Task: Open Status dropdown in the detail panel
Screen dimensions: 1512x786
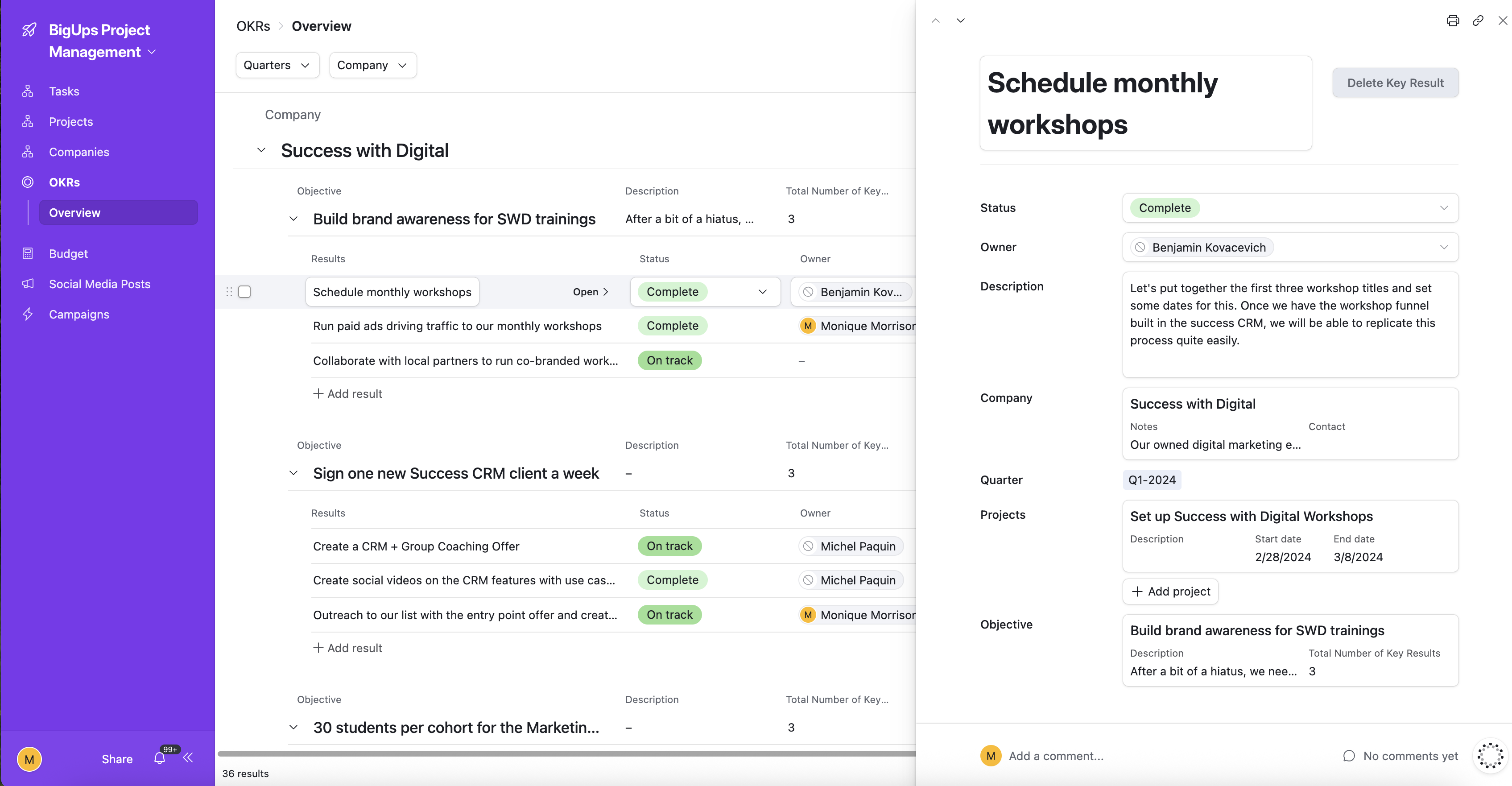Action: coord(1290,208)
